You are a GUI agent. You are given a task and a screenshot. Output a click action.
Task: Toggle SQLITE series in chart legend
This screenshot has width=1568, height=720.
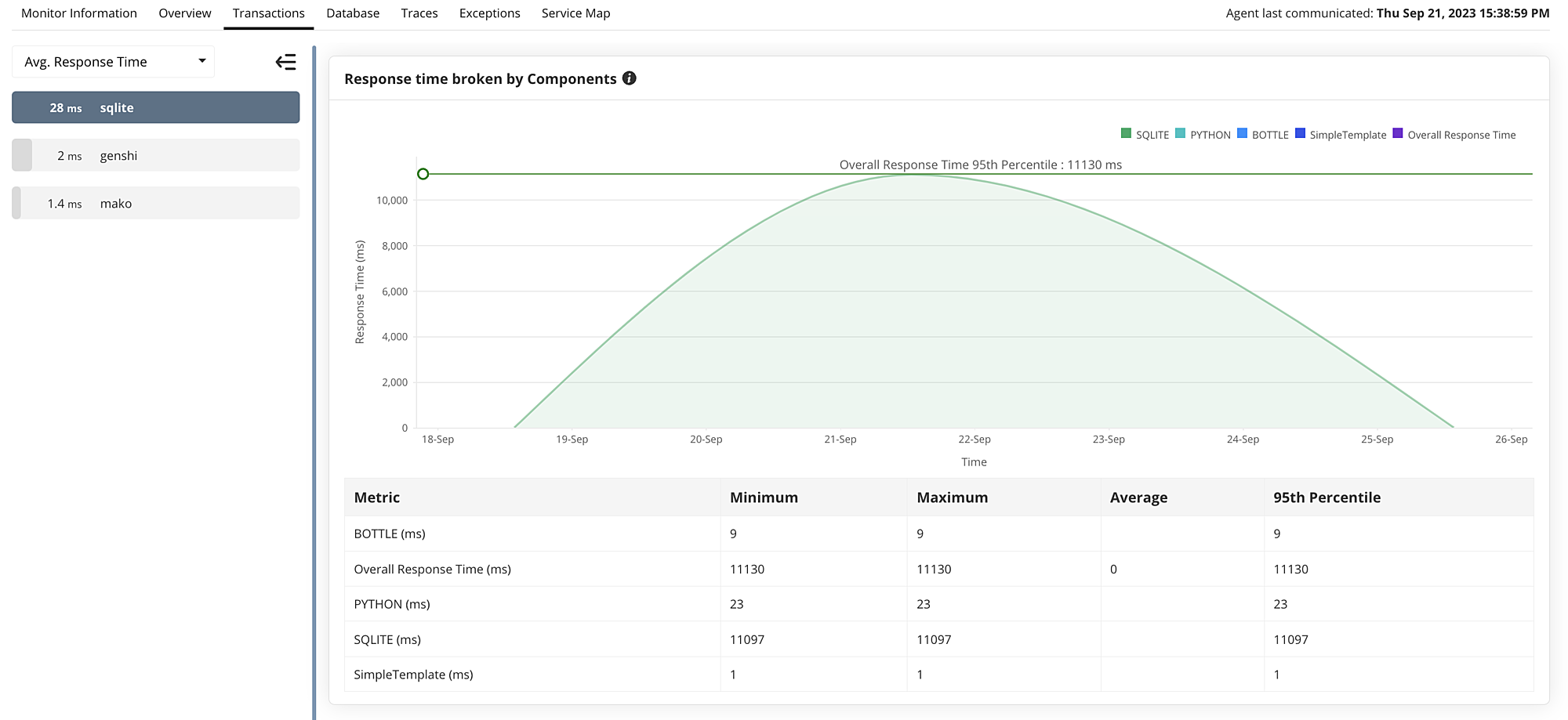(x=1145, y=135)
